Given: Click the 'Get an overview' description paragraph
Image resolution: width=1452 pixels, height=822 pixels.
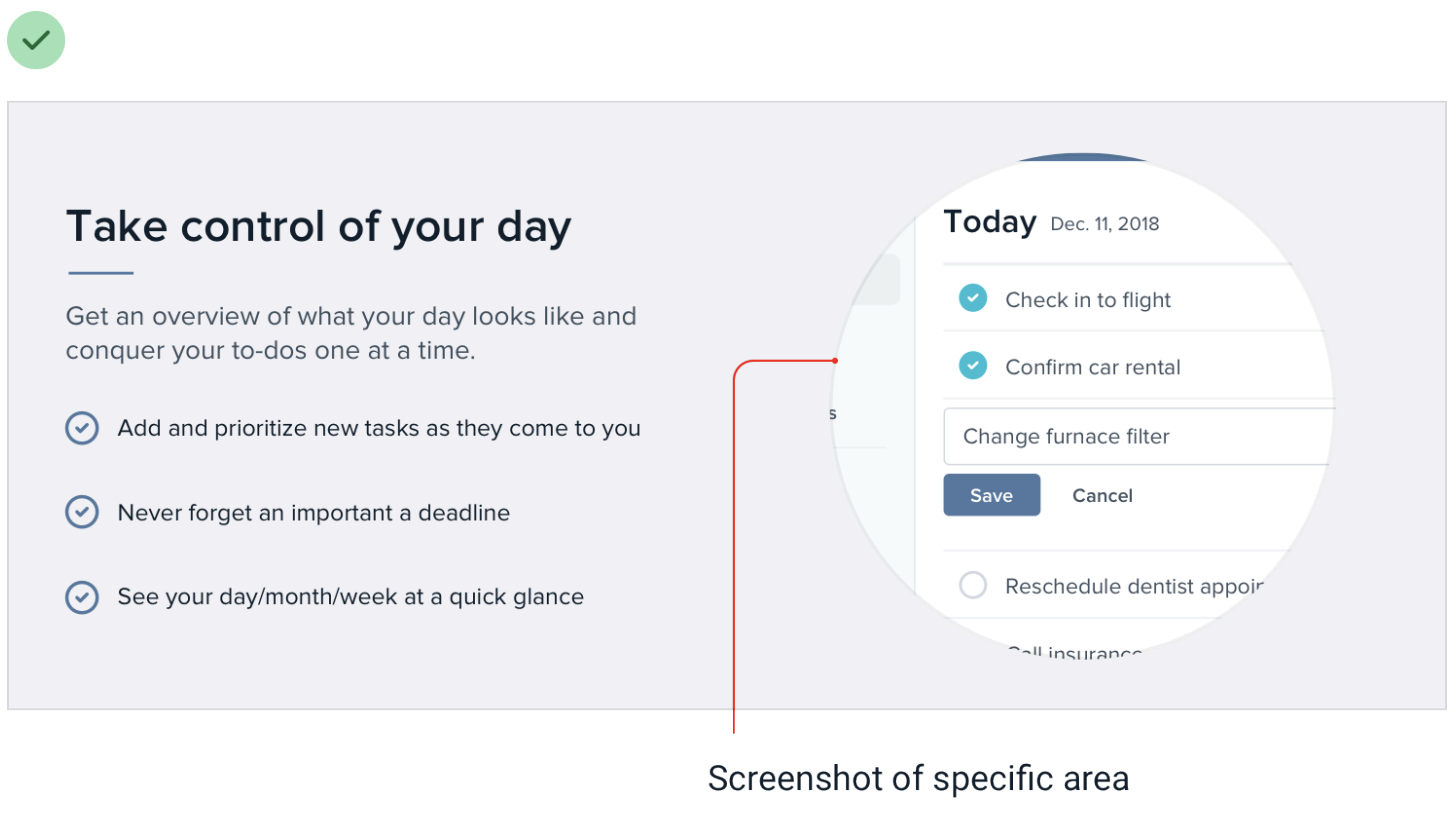Looking at the screenshot, I should pos(351,334).
